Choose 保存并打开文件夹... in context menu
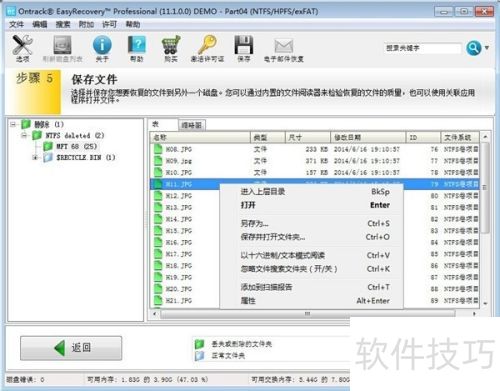 point(311,237)
